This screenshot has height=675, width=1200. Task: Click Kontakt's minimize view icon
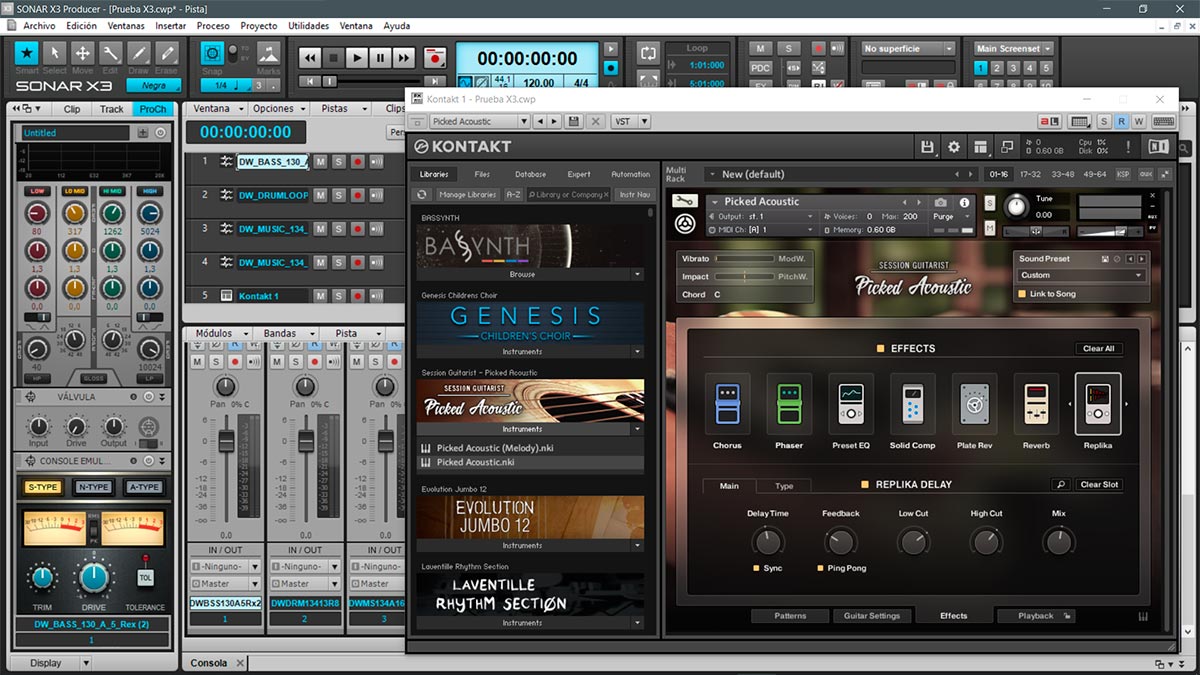click(1008, 147)
